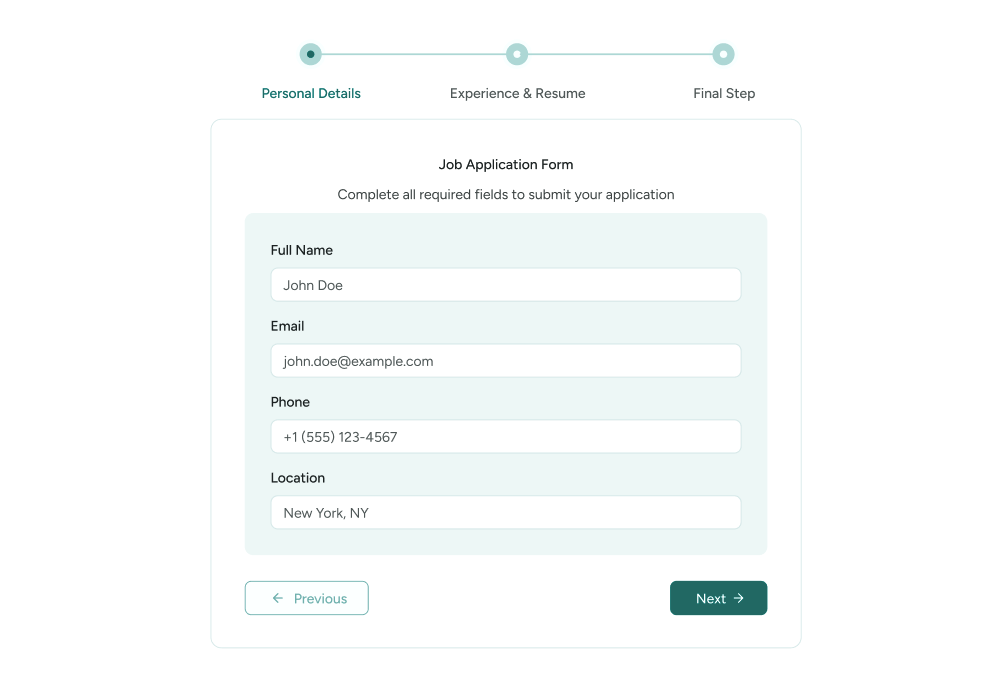
Task: Jump to the Experience & Resume step circle
Action: (x=517, y=54)
